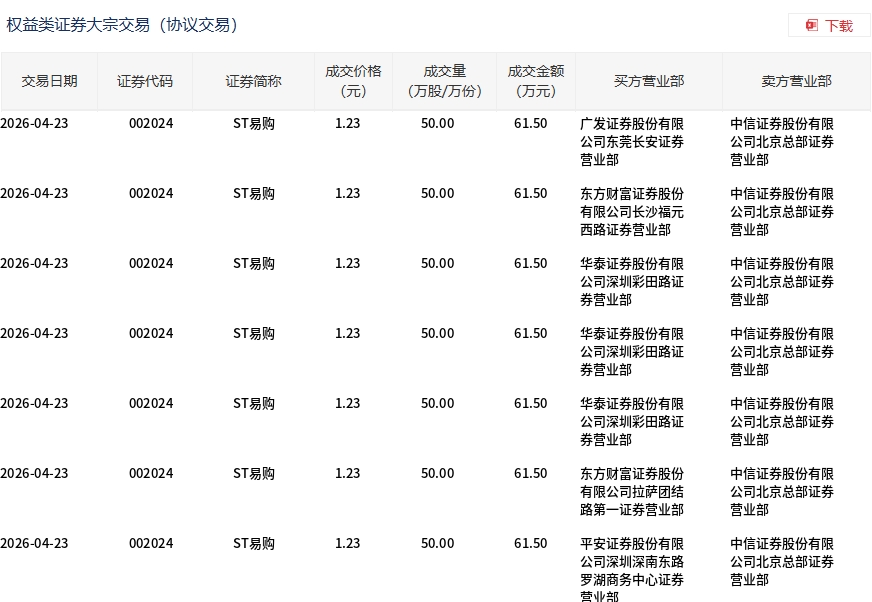The width and height of the screenshot is (872, 602).
Task: Select buyer 广发证券股份有限公司东莞长安证券营业部
Action: [x=632, y=142]
